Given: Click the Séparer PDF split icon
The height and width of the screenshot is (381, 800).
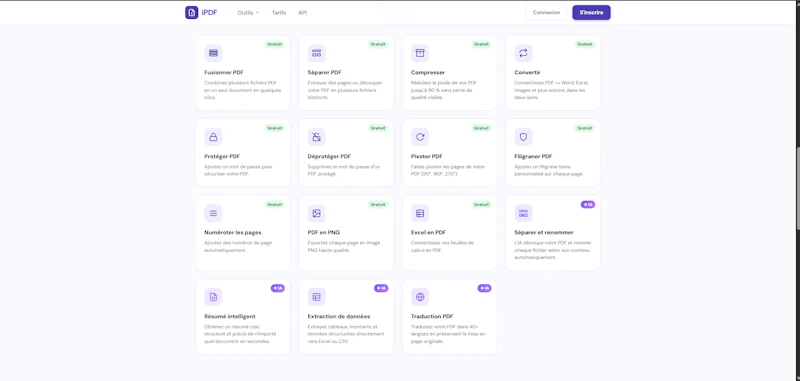Looking at the screenshot, I should click(x=317, y=53).
